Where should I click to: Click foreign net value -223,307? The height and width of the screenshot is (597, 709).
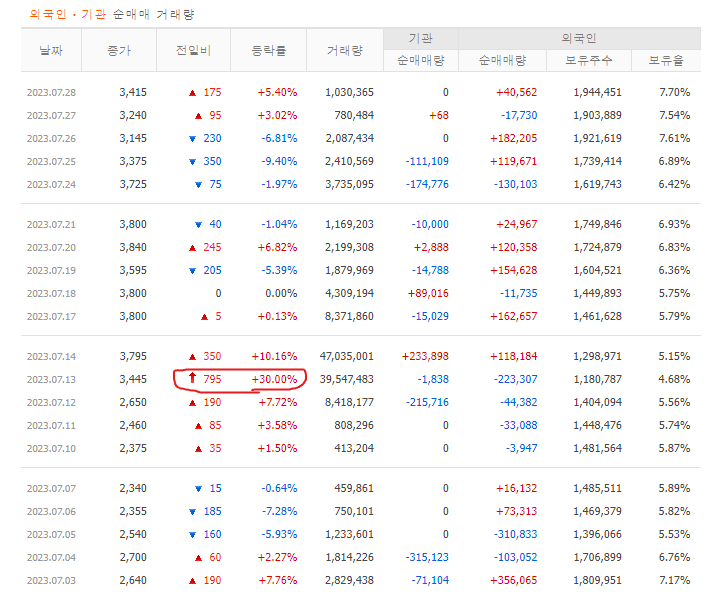[515, 379]
